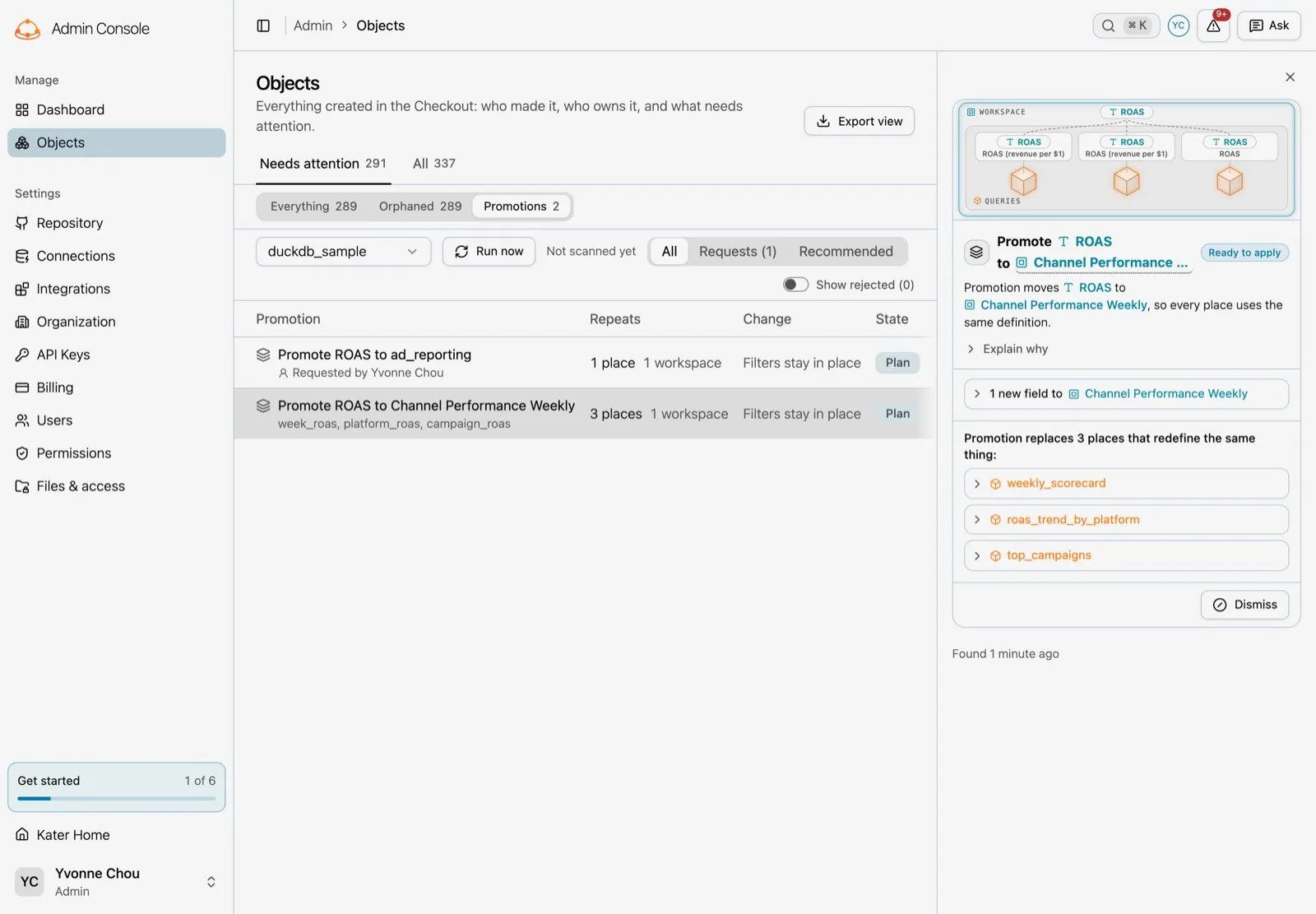This screenshot has height=914, width=1316.
Task: Open Repository settings
Action: [x=116, y=223]
